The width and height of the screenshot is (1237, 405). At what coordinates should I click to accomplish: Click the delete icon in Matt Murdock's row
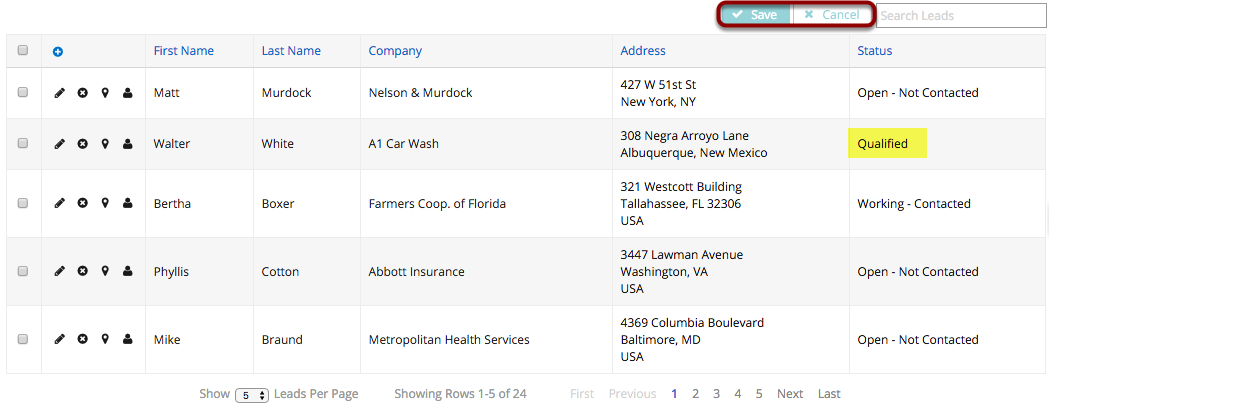tap(83, 93)
